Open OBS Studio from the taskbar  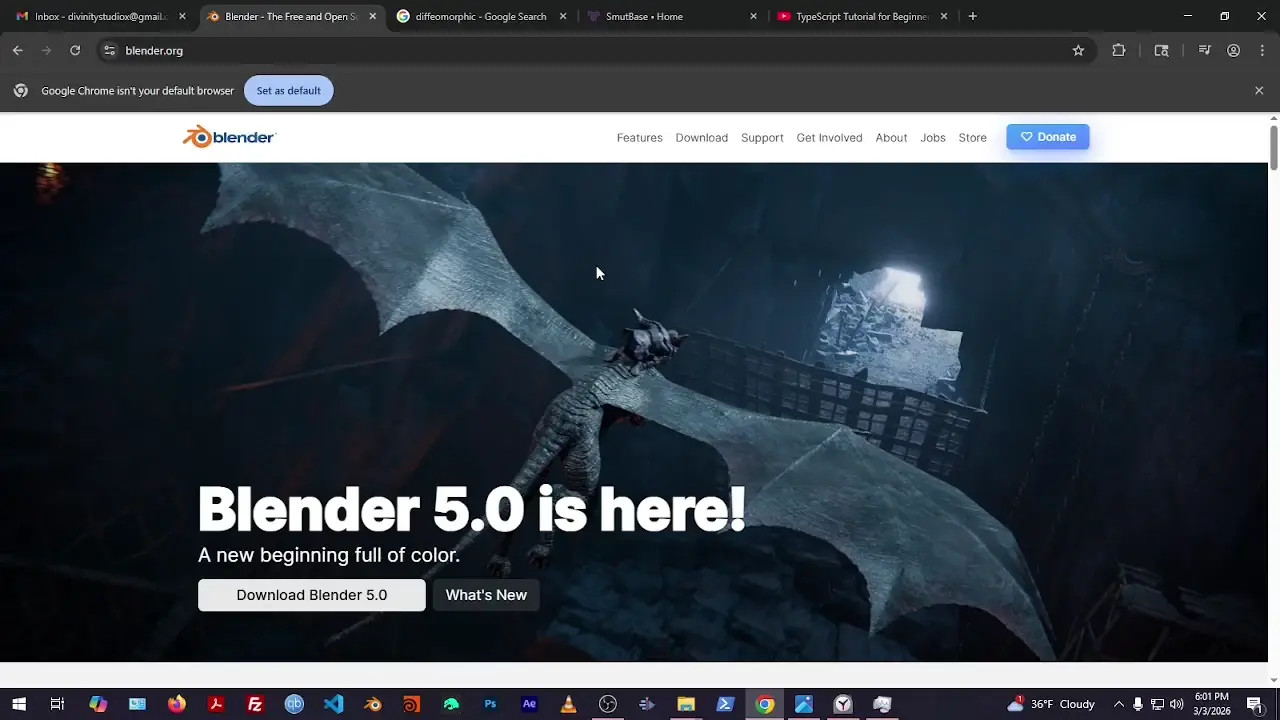click(x=608, y=704)
